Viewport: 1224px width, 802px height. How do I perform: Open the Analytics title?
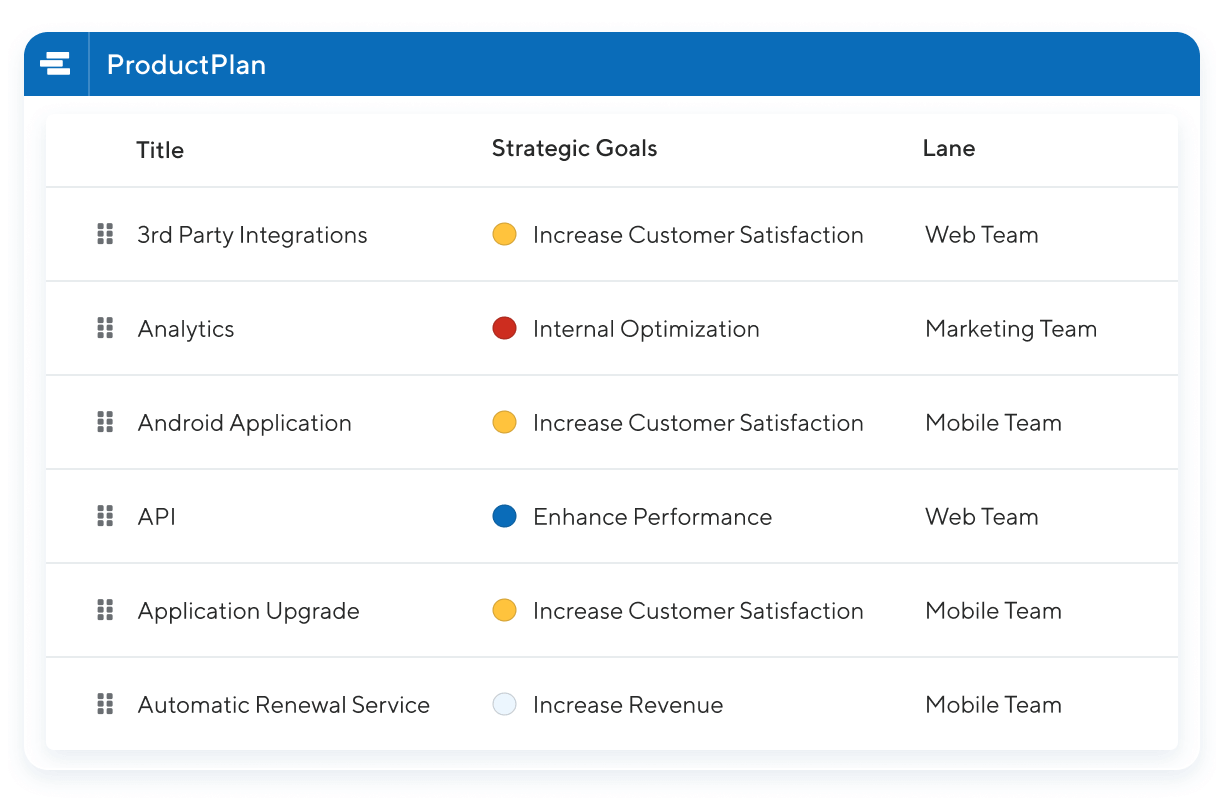tap(186, 329)
